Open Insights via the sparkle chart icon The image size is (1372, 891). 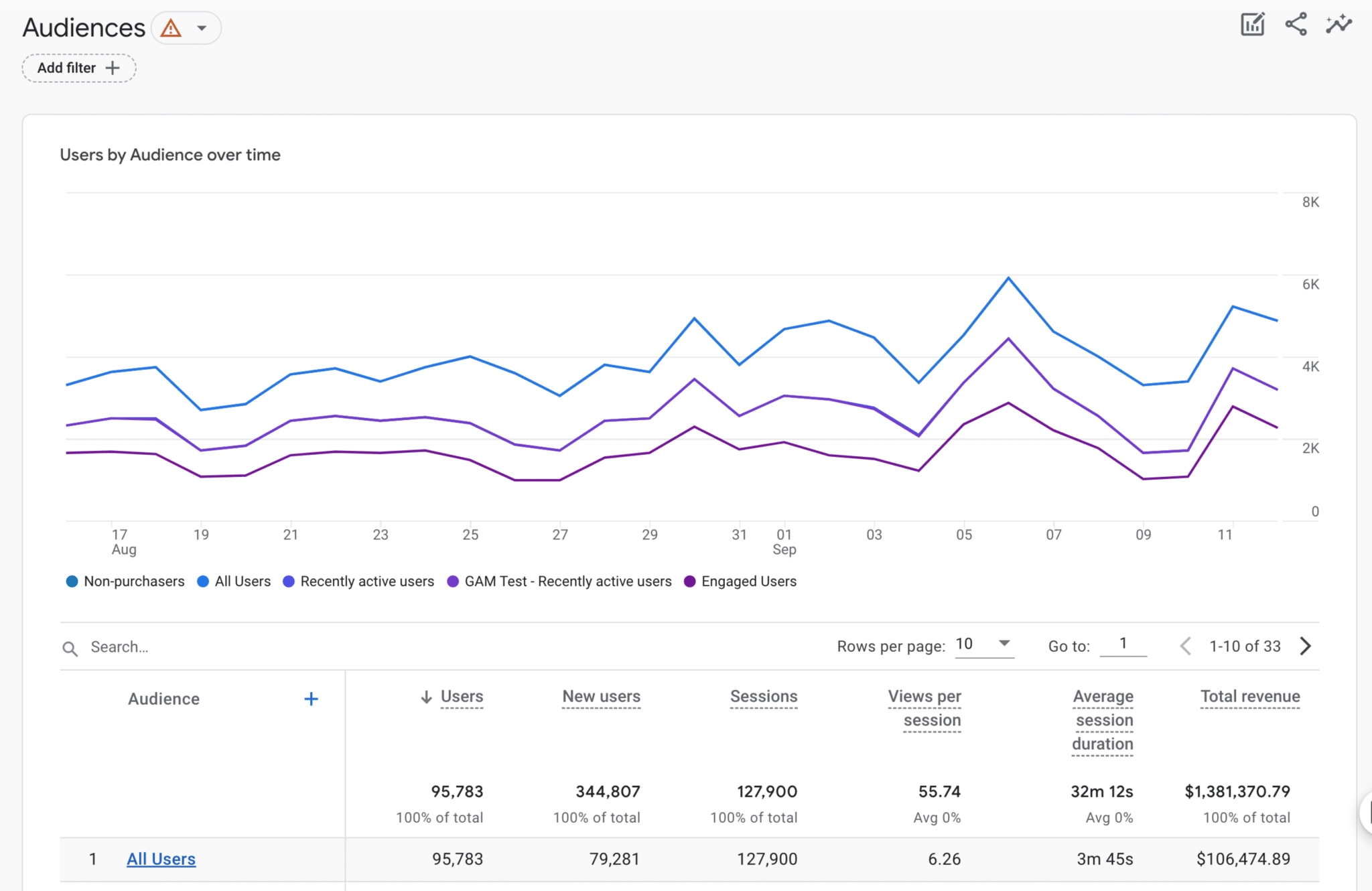[x=1339, y=23]
